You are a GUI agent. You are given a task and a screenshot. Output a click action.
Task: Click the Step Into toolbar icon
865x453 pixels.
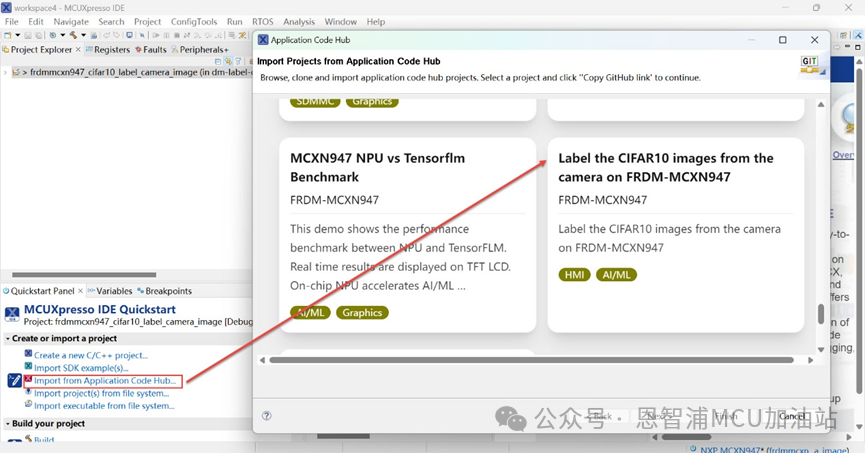(x=197, y=35)
